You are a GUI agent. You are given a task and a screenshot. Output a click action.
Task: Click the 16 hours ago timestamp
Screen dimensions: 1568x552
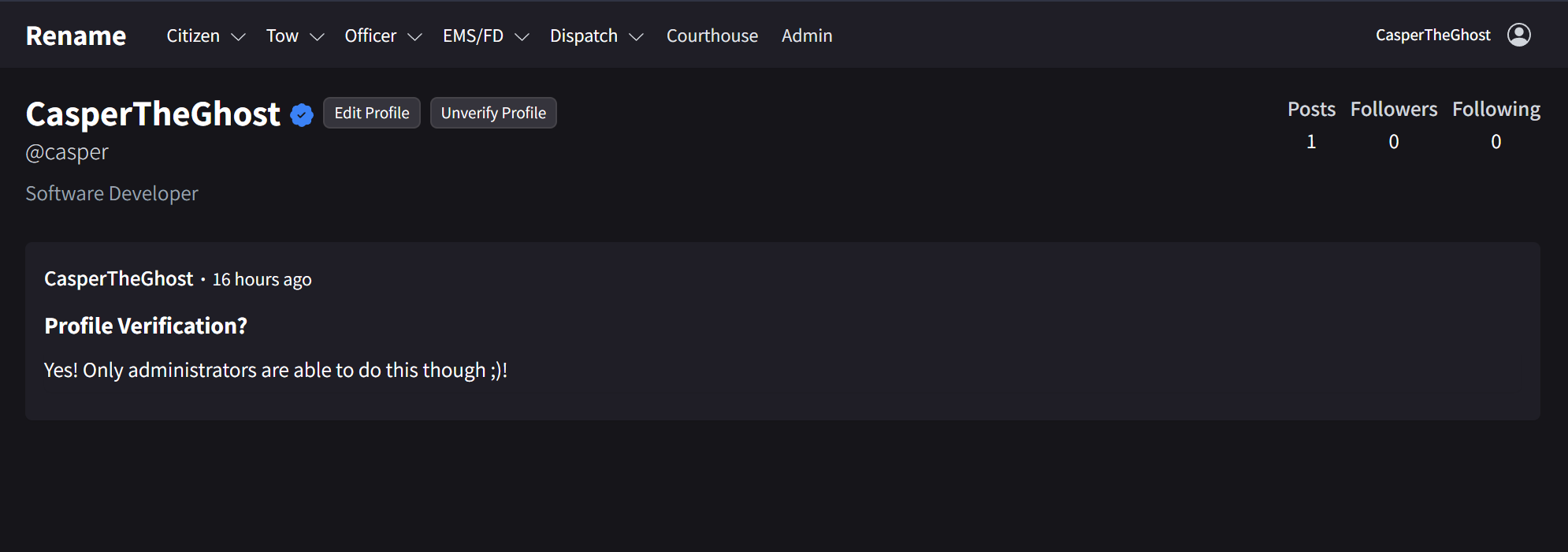tap(262, 280)
